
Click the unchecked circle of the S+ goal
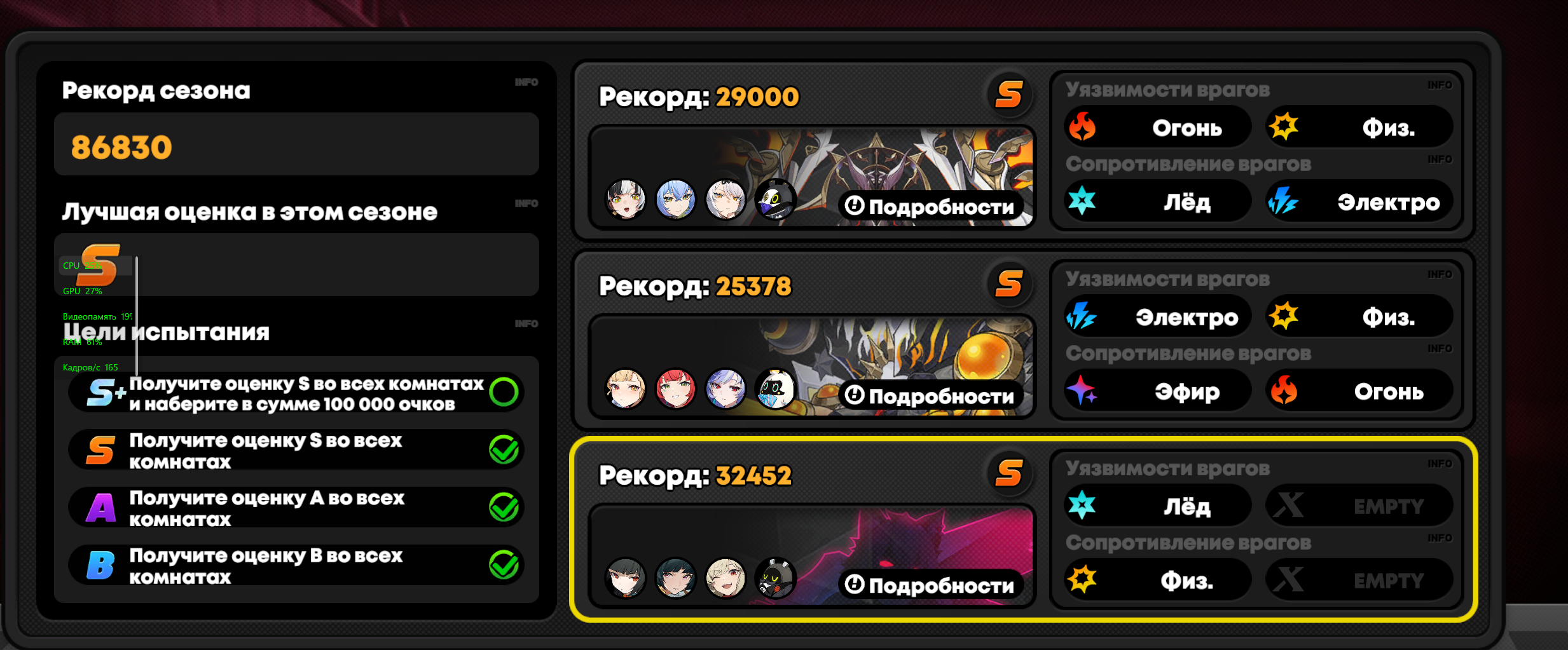click(x=504, y=392)
